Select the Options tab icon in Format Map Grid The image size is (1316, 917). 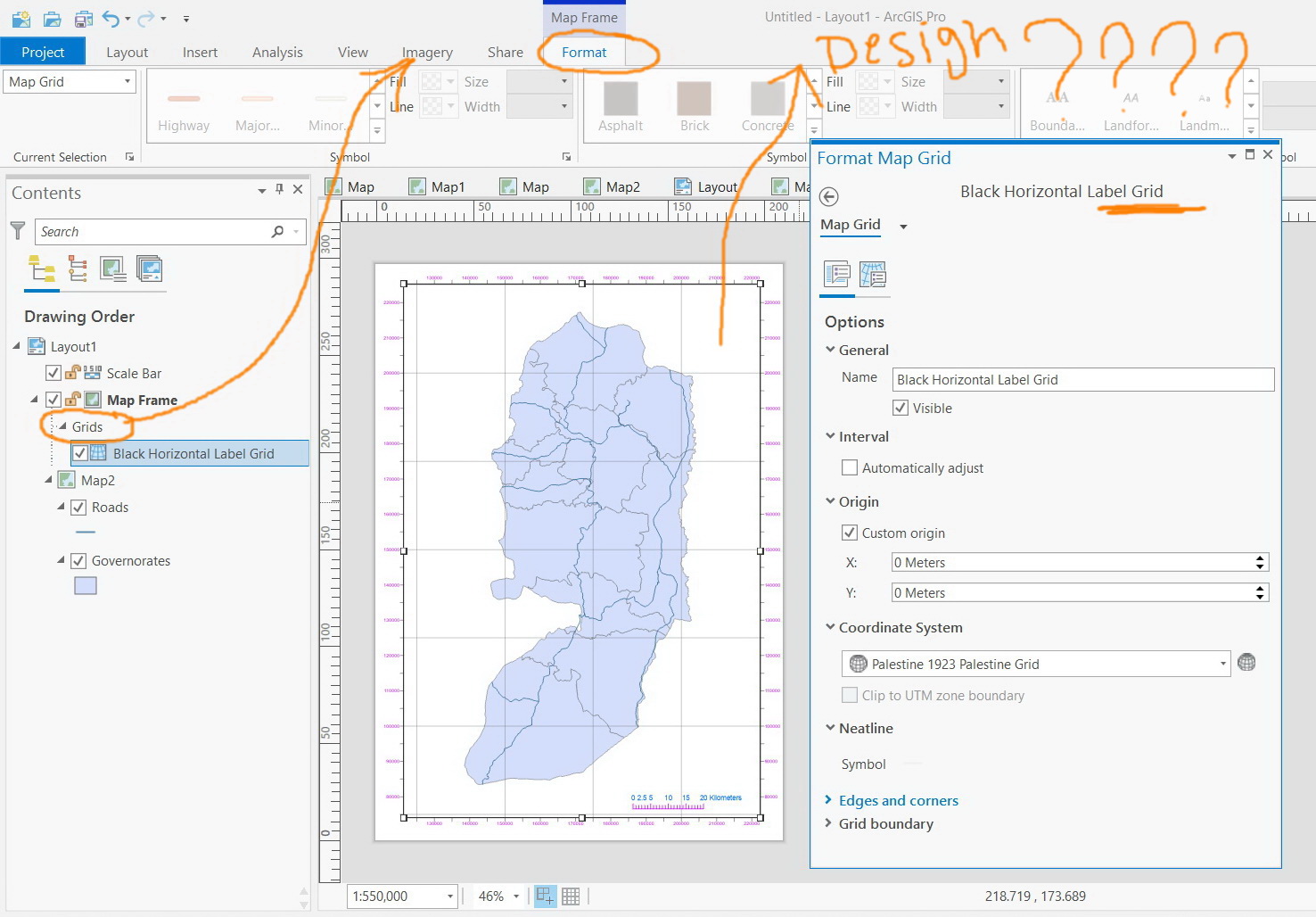pos(836,275)
